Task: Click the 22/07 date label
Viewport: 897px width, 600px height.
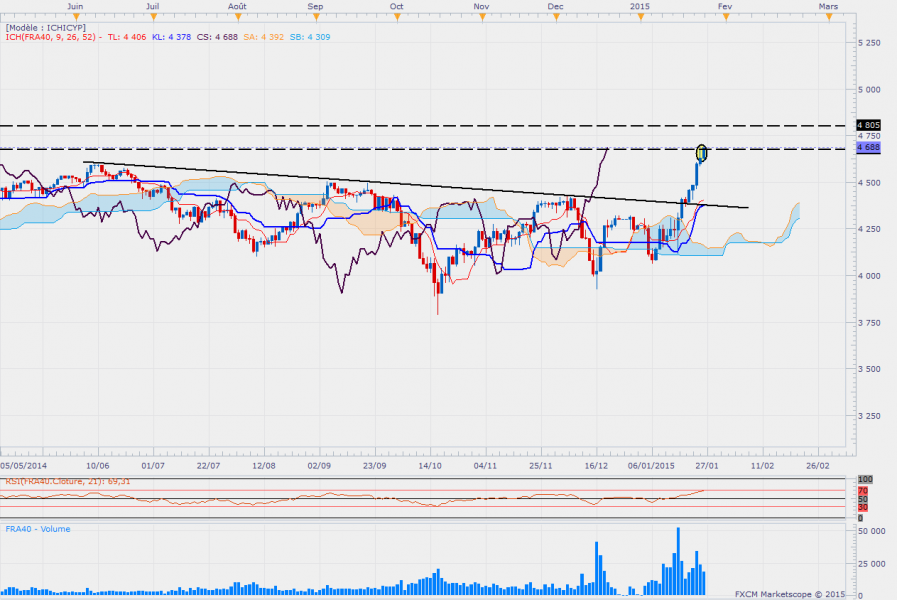Action: point(208,466)
